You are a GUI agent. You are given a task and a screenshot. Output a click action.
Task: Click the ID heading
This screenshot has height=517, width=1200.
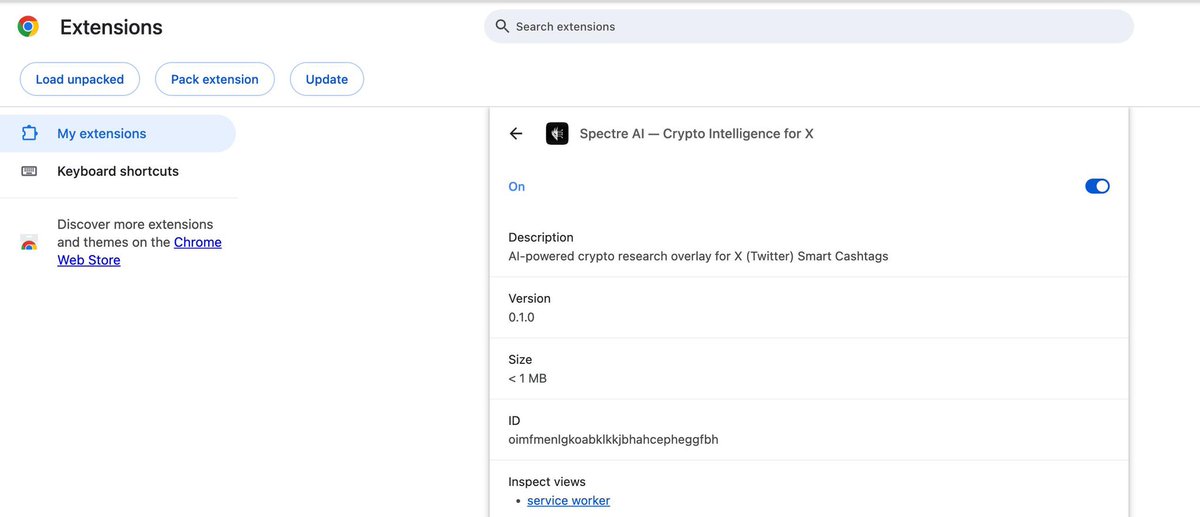[x=514, y=420]
